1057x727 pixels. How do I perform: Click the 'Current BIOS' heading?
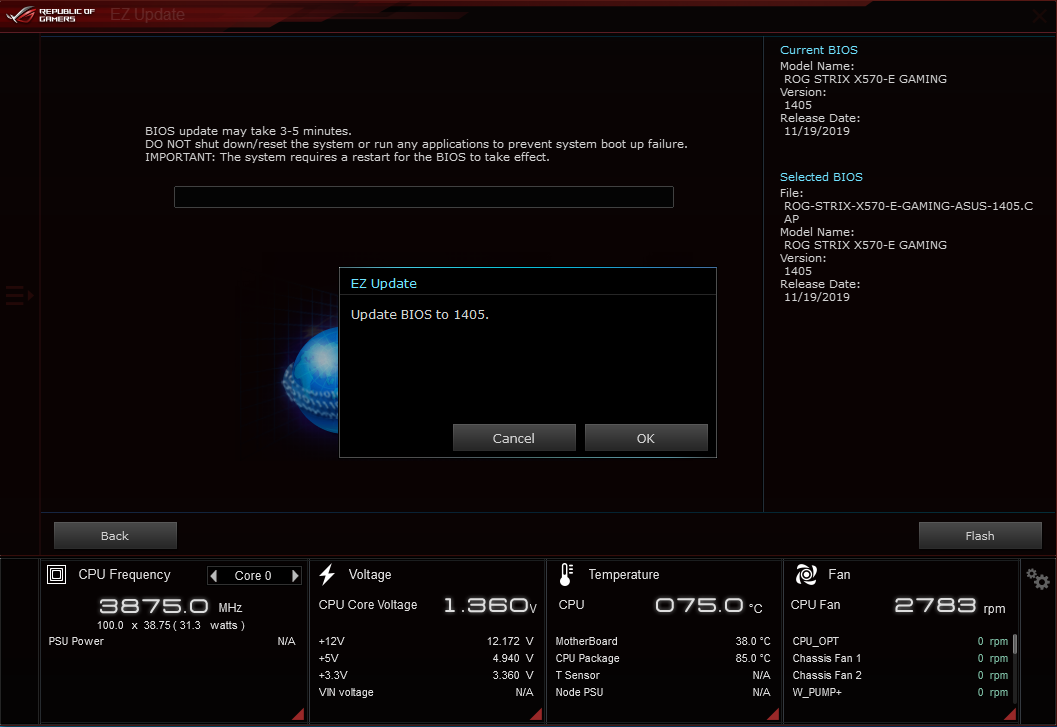[818, 50]
